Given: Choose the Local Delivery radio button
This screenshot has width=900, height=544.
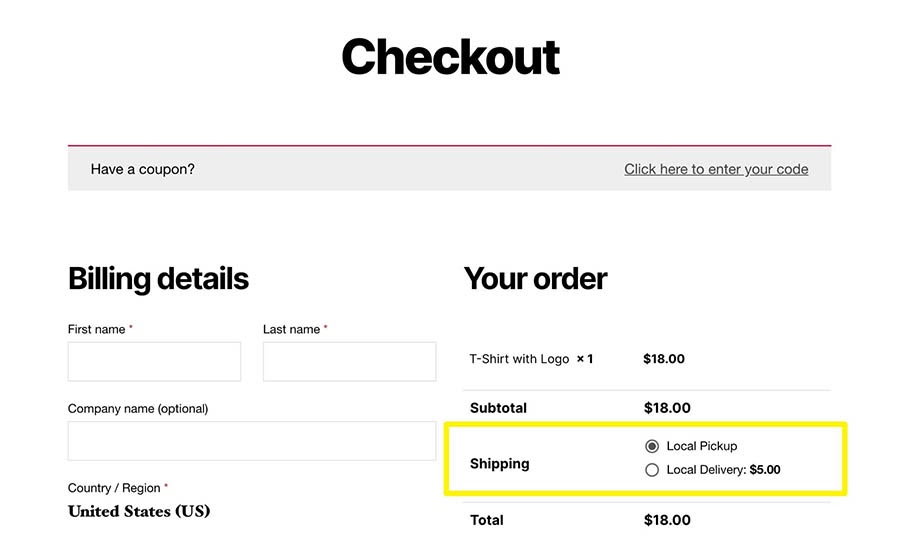Looking at the screenshot, I should pyautogui.click(x=653, y=470).
